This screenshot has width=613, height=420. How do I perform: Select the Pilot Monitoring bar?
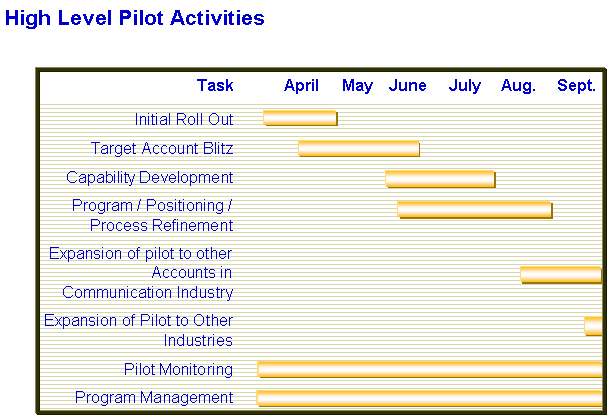pyautogui.click(x=430, y=370)
